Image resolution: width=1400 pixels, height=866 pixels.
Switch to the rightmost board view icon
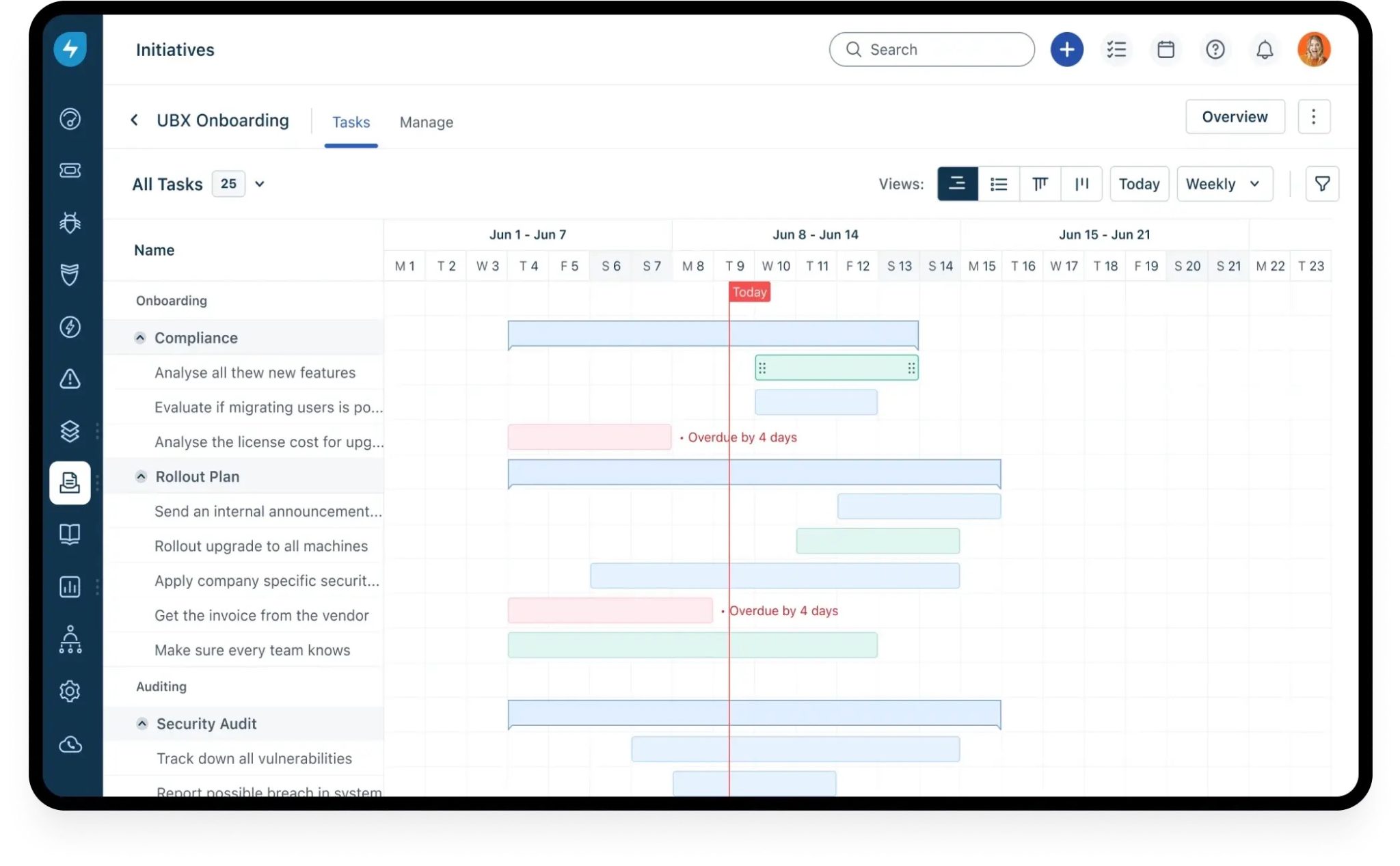coord(1081,184)
